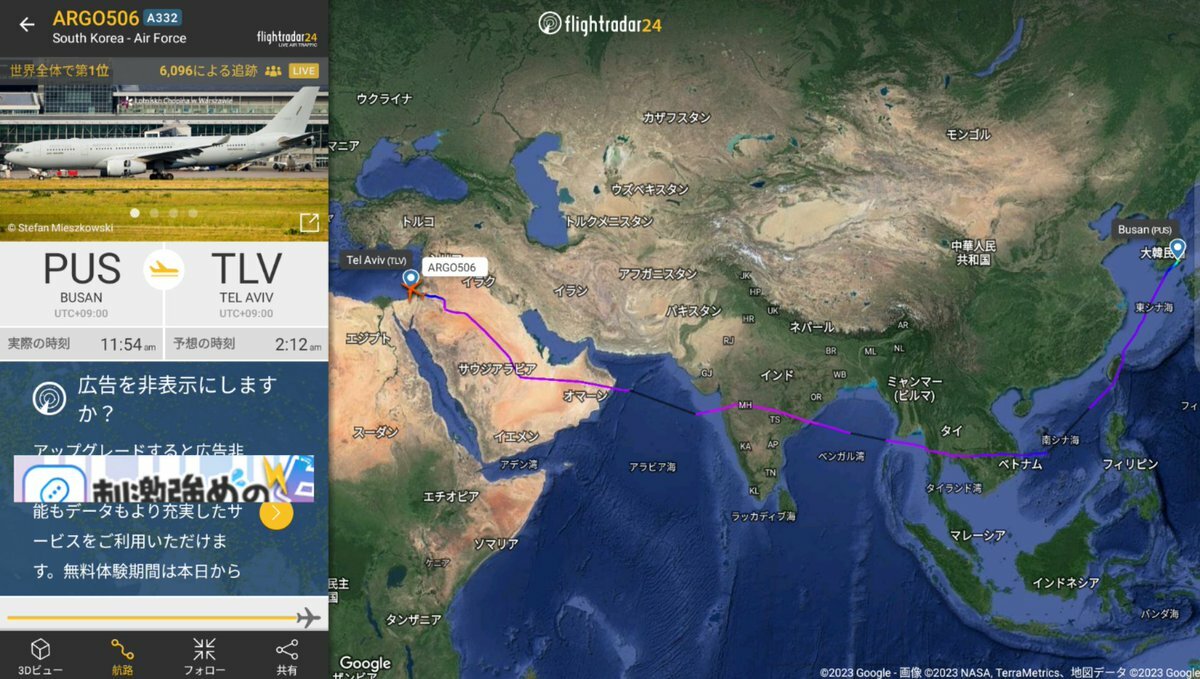Click the flightradar24 logo atop the map

599,23
